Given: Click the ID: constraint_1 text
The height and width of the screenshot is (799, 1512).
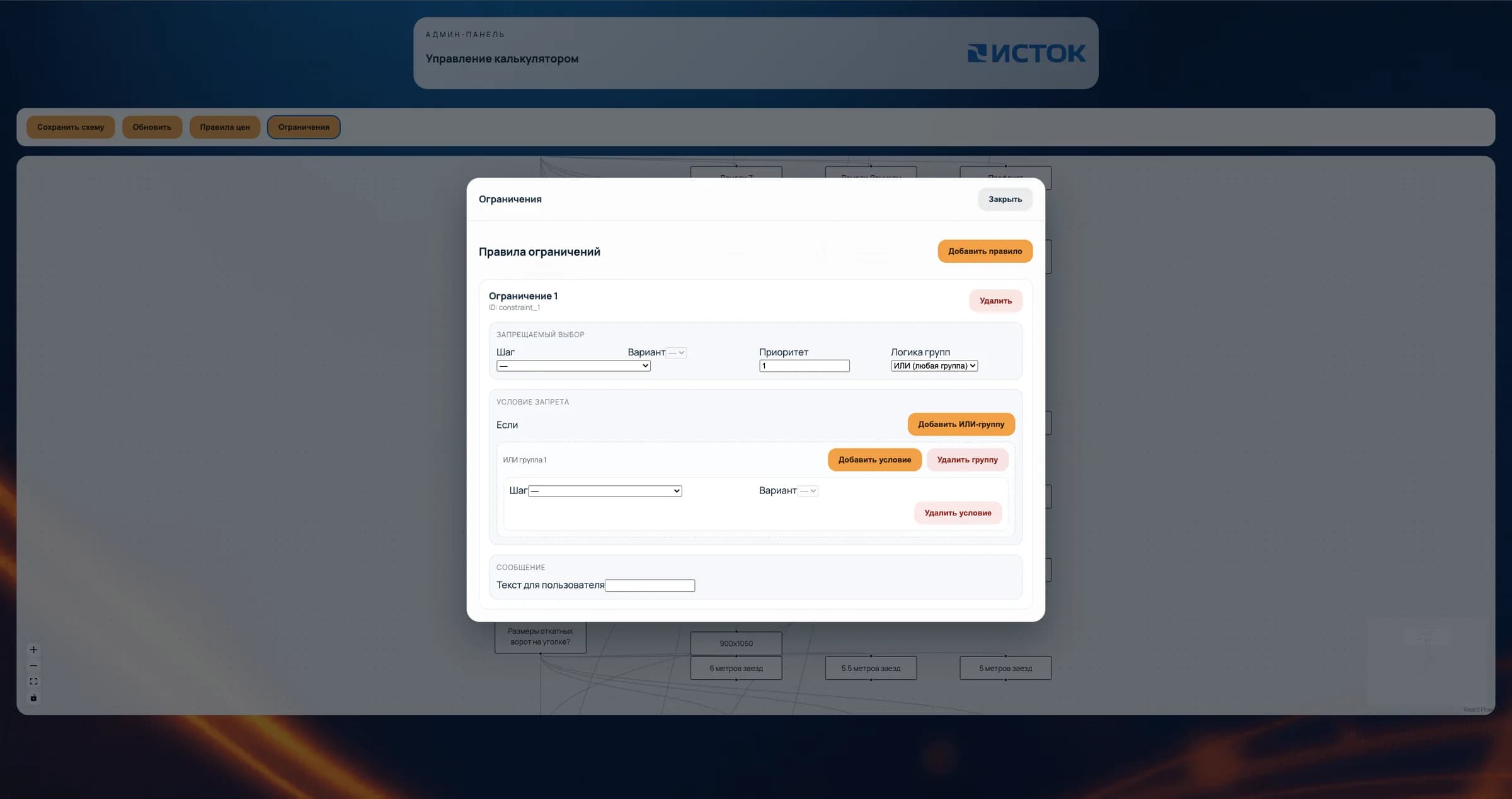Looking at the screenshot, I should 514,308.
